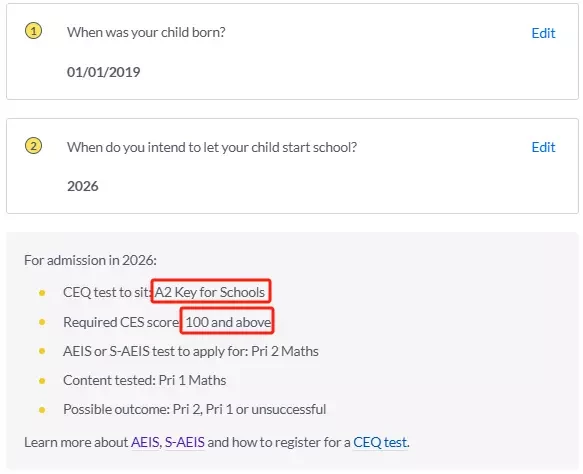Select the 01/01/2019 birth date value
The height and width of the screenshot is (474, 583).
103,72
